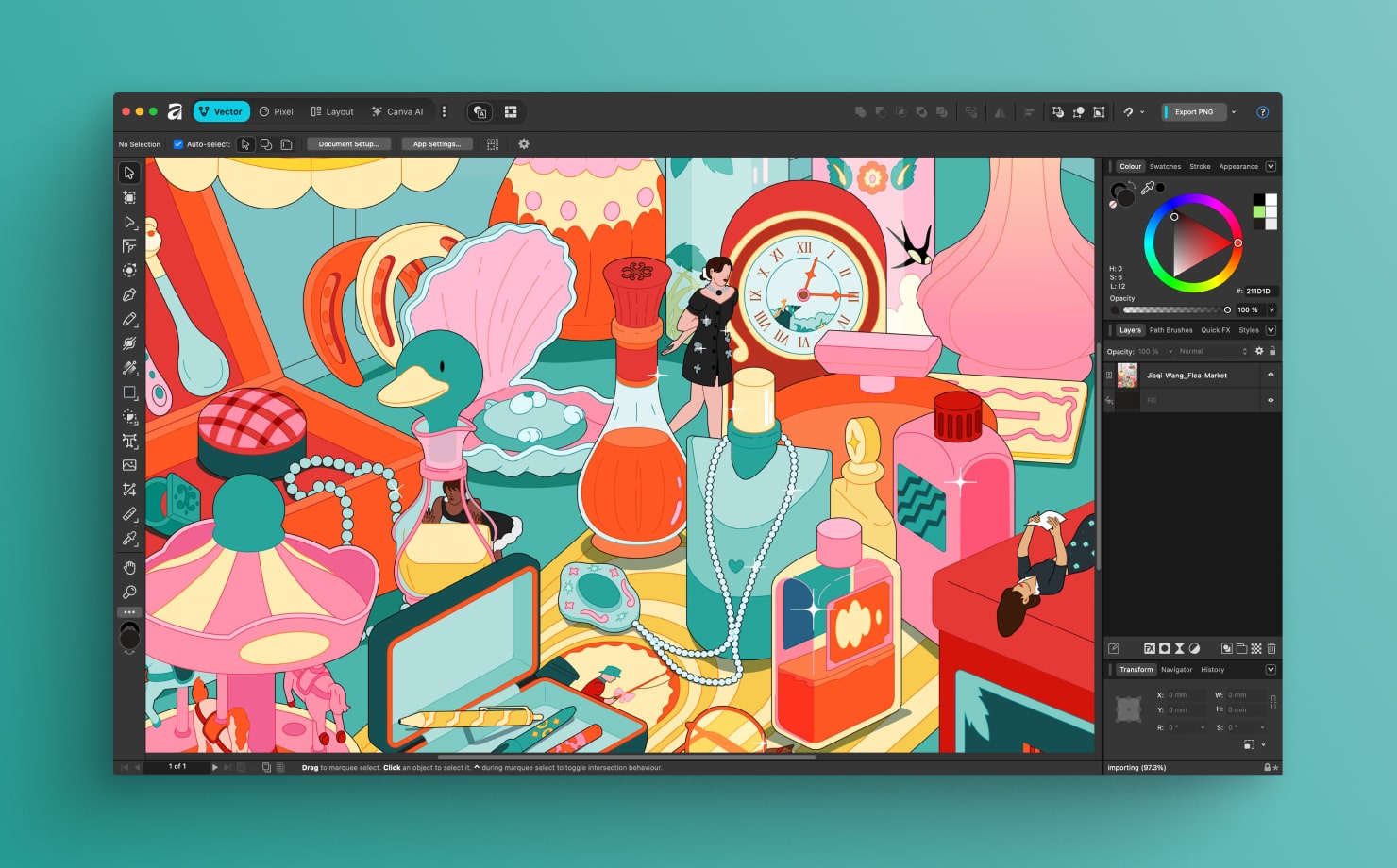Toggle visibility of the Fill layer
This screenshot has width=1397, height=868.
(1271, 400)
